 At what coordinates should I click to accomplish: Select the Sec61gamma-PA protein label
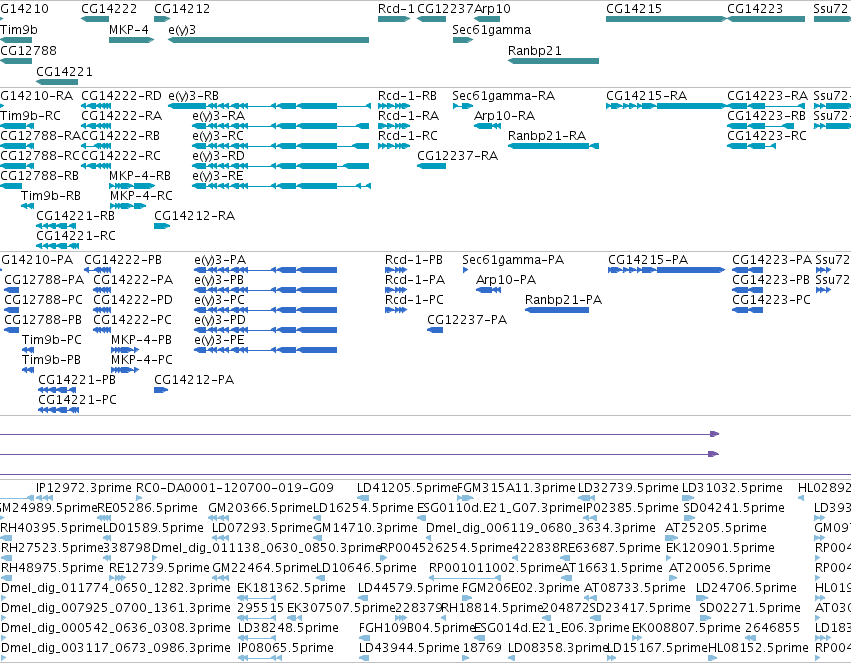click(x=513, y=260)
